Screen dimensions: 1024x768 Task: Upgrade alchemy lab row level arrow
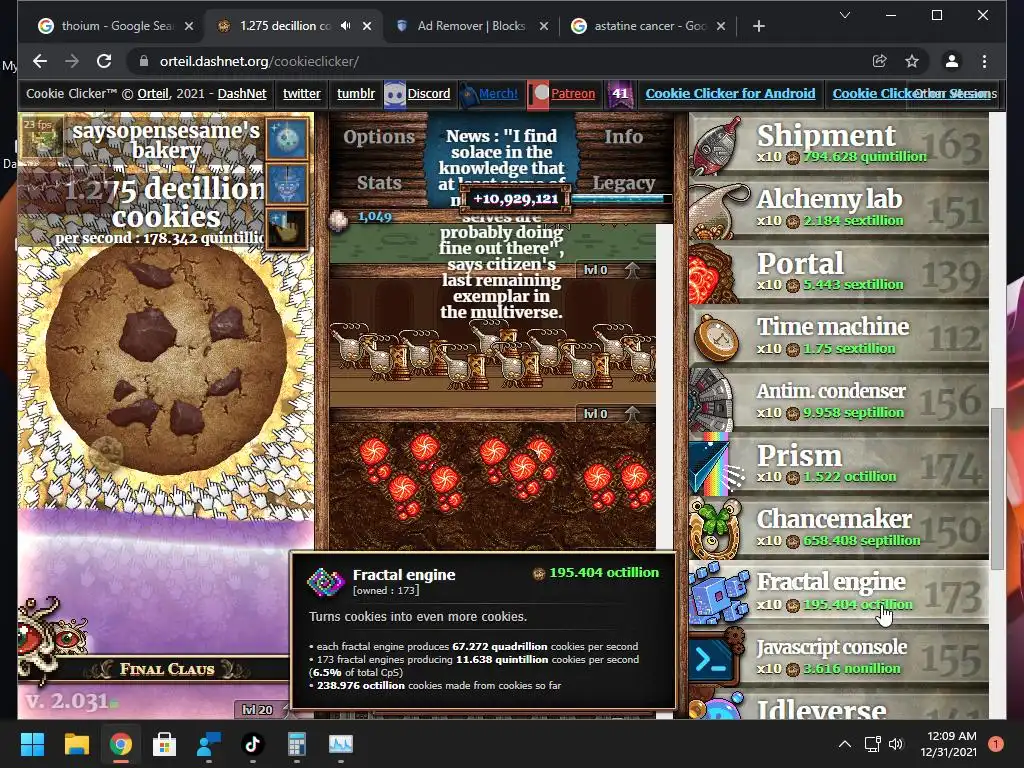point(632,270)
